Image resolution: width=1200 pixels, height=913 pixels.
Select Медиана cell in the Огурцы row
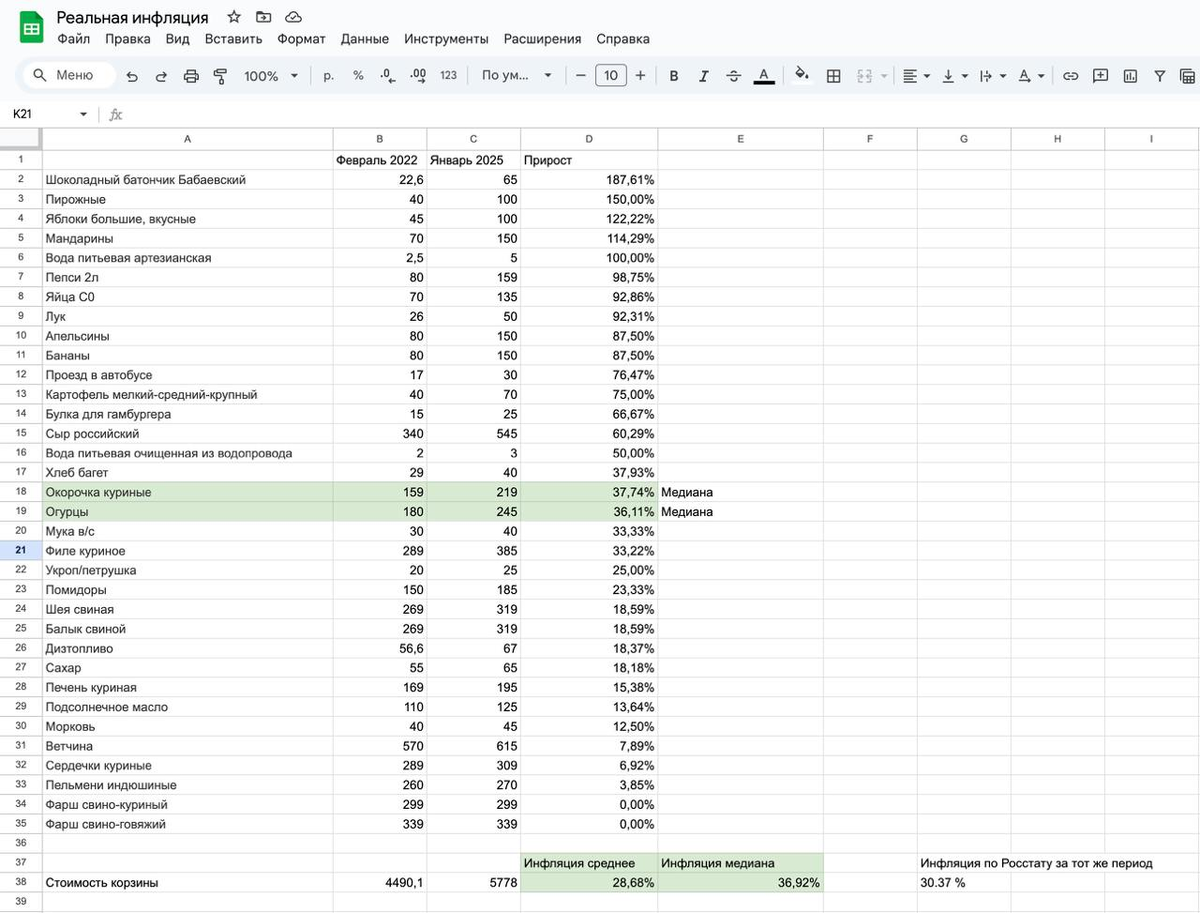740,512
